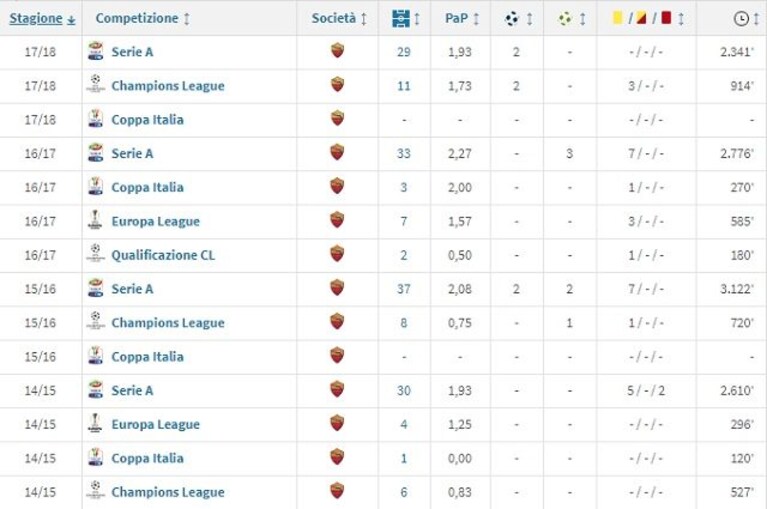Open 14/15 Europa League competition link
Image resolution: width=767 pixels, height=509 pixels.
coord(156,424)
